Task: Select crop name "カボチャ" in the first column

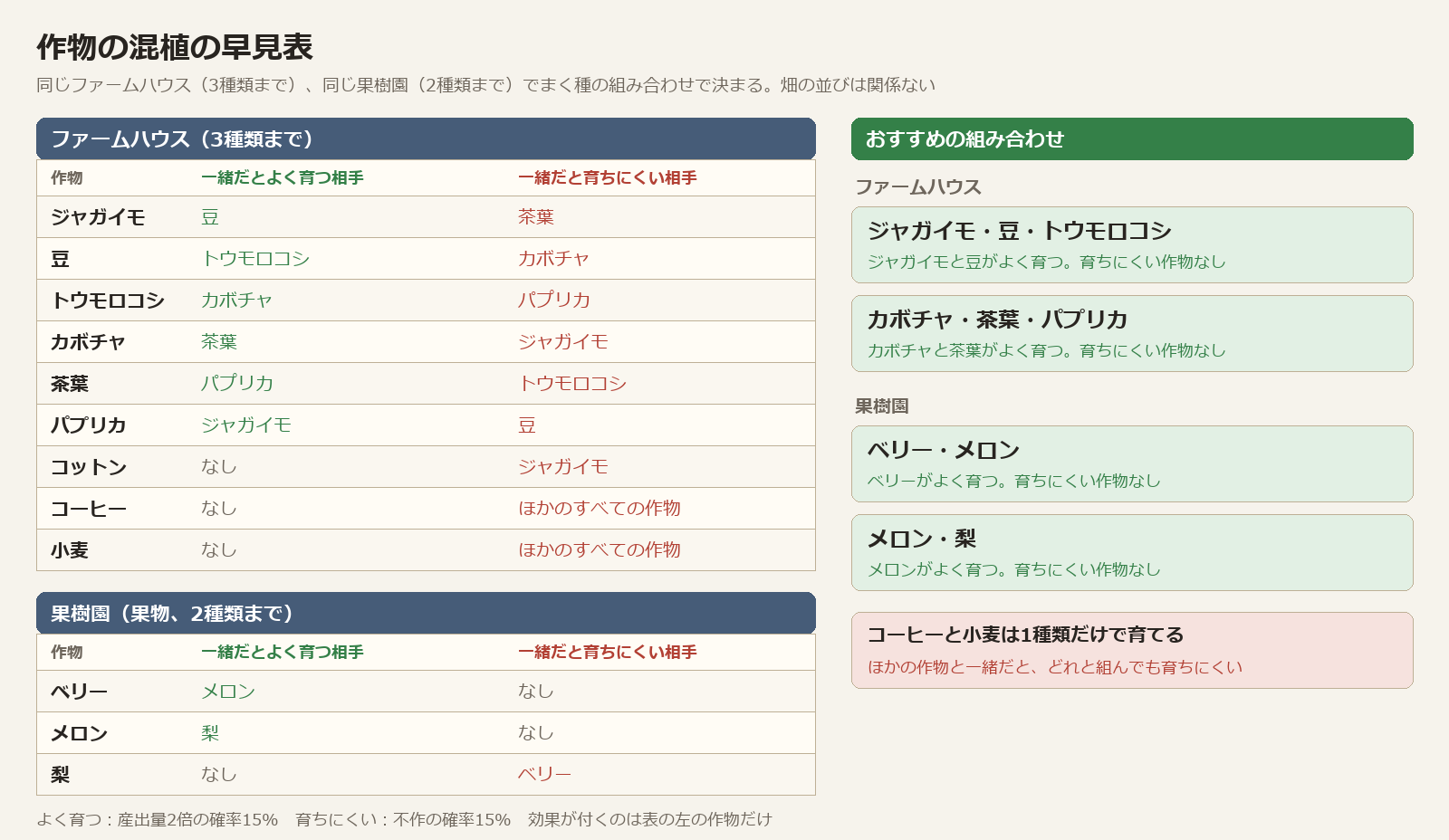Action: pyautogui.click(x=89, y=342)
